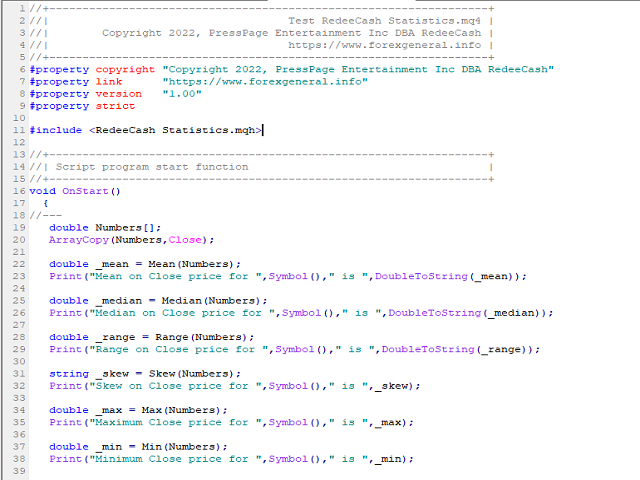The image size is (640, 480).
Task: Click the "1.00" version string
Action: (x=182, y=94)
